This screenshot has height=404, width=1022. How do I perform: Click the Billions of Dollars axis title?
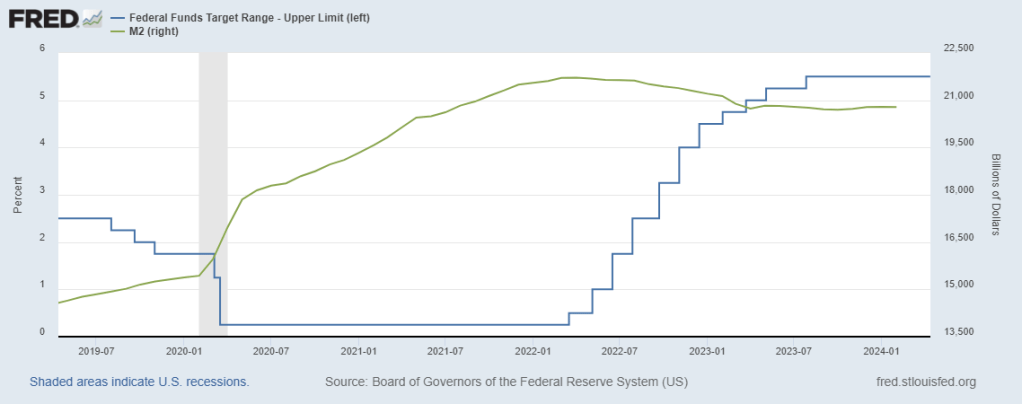point(996,194)
